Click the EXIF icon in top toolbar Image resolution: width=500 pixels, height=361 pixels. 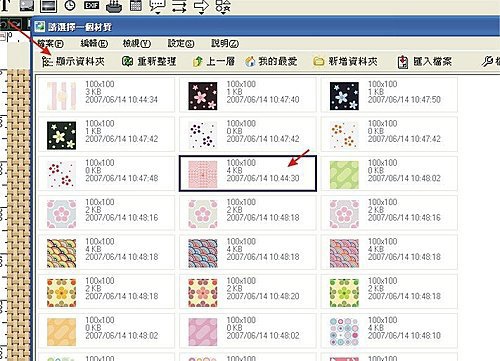[x=91, y=5]
